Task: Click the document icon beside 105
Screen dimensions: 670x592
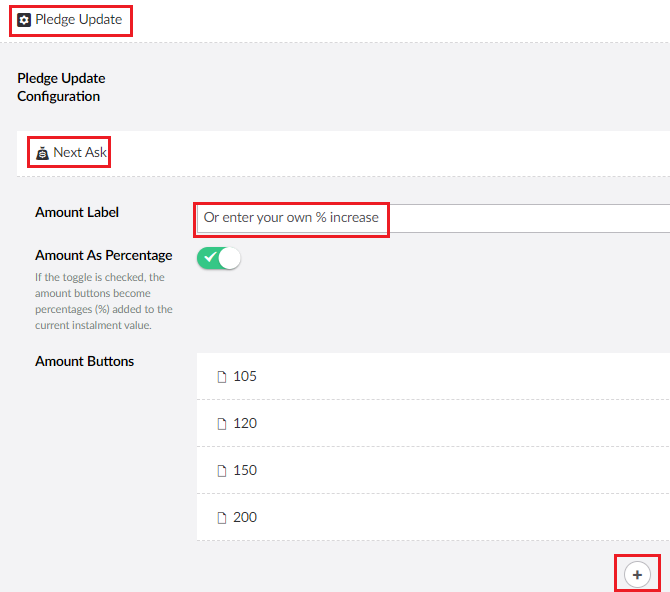Action: pyautogui.click(x=222, y=377)
